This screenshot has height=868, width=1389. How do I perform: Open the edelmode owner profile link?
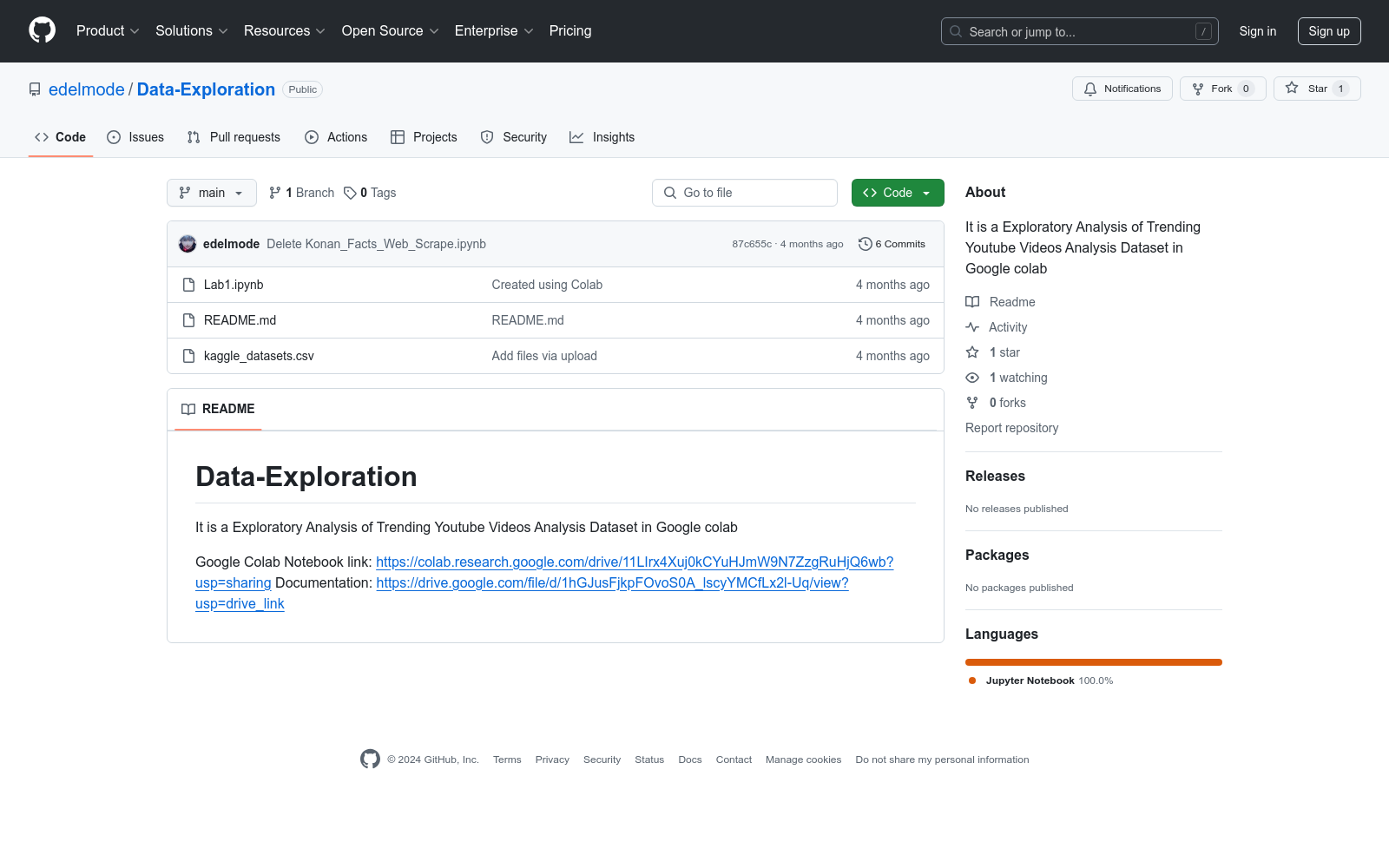87,89
